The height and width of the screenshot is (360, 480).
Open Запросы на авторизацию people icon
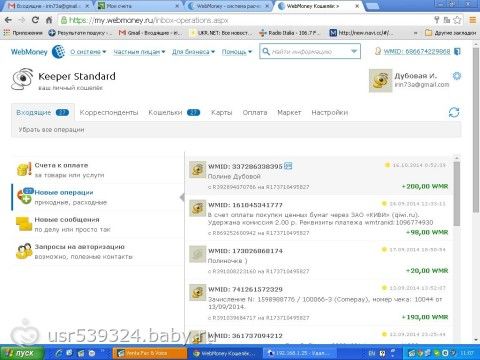(24, 251)
